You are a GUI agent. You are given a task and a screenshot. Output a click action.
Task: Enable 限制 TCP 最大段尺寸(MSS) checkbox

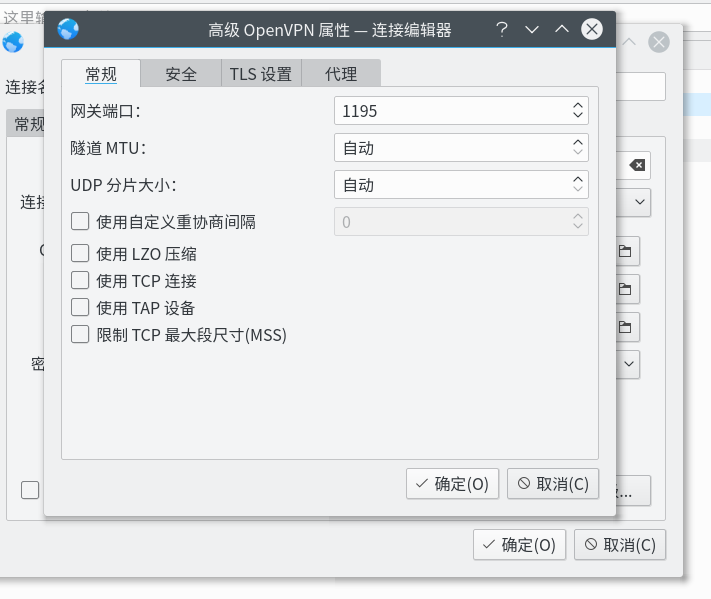tap(80, 335)
